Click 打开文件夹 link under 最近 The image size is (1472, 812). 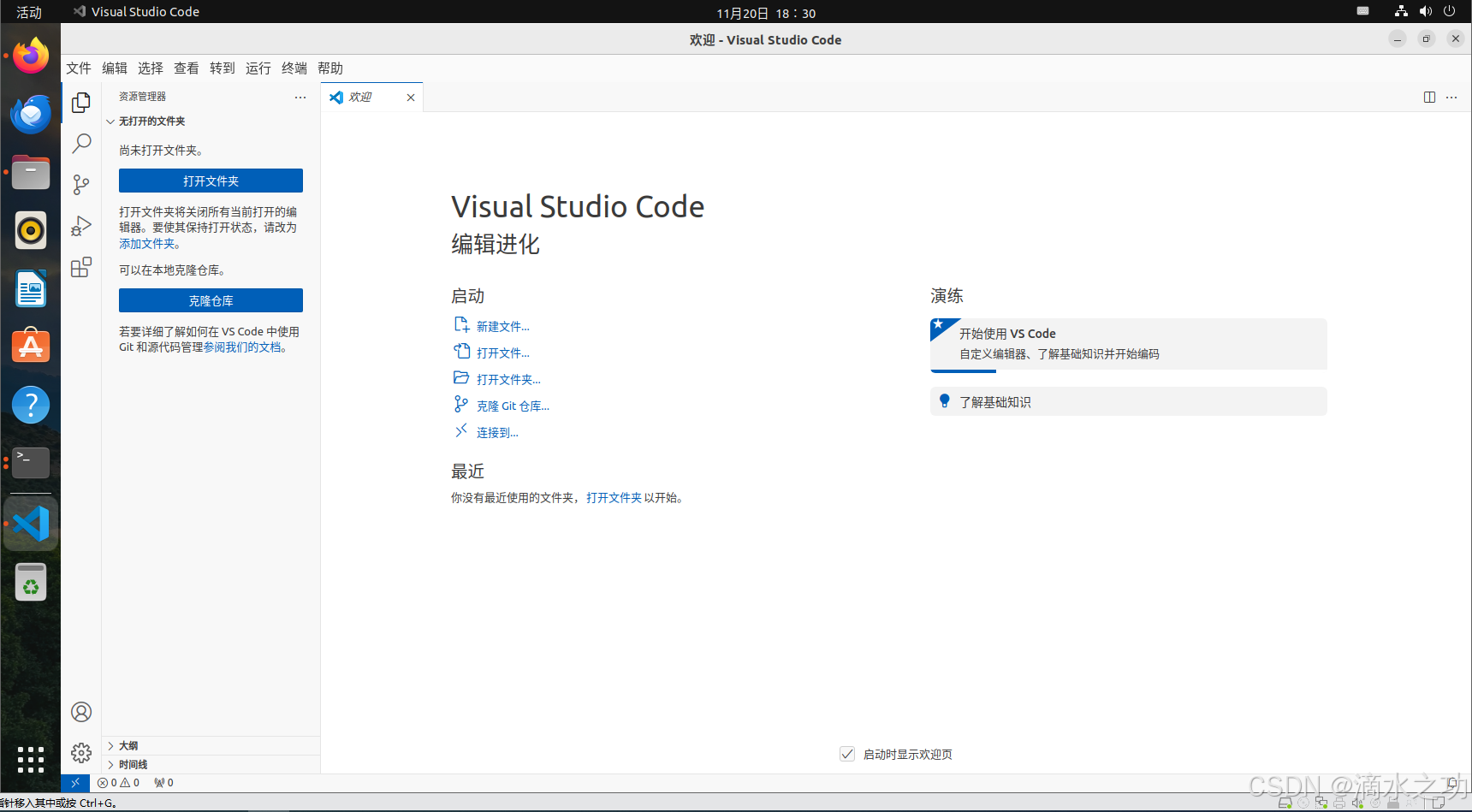614,498
